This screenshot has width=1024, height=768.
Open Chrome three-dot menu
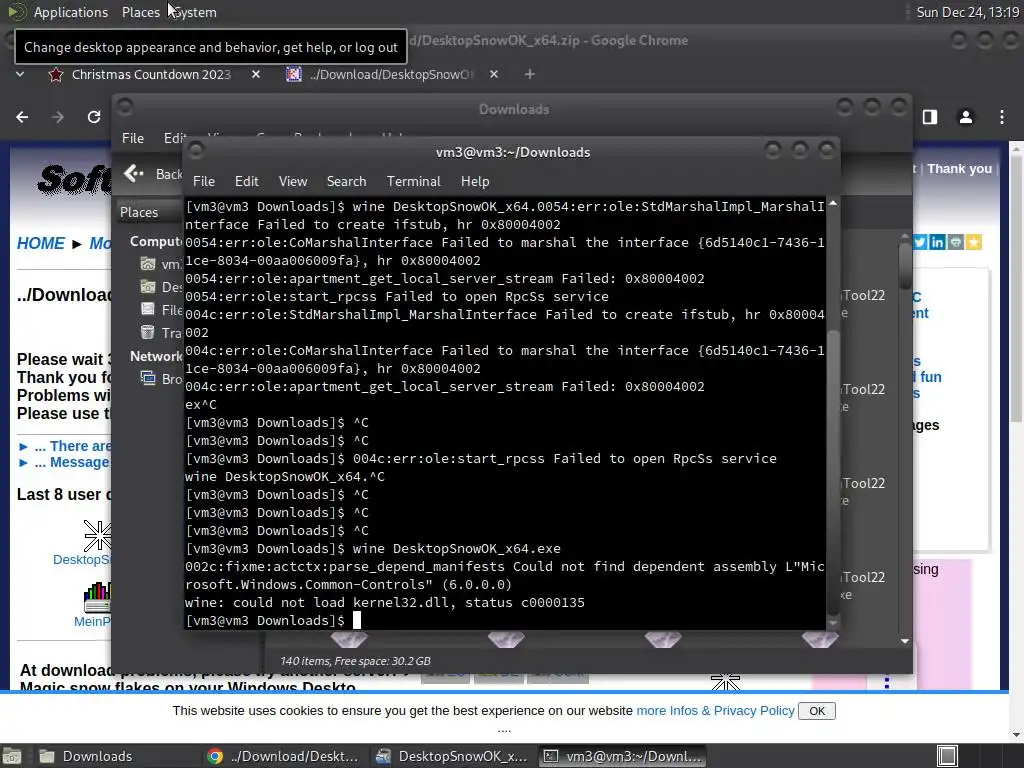tap(1002, 117)
